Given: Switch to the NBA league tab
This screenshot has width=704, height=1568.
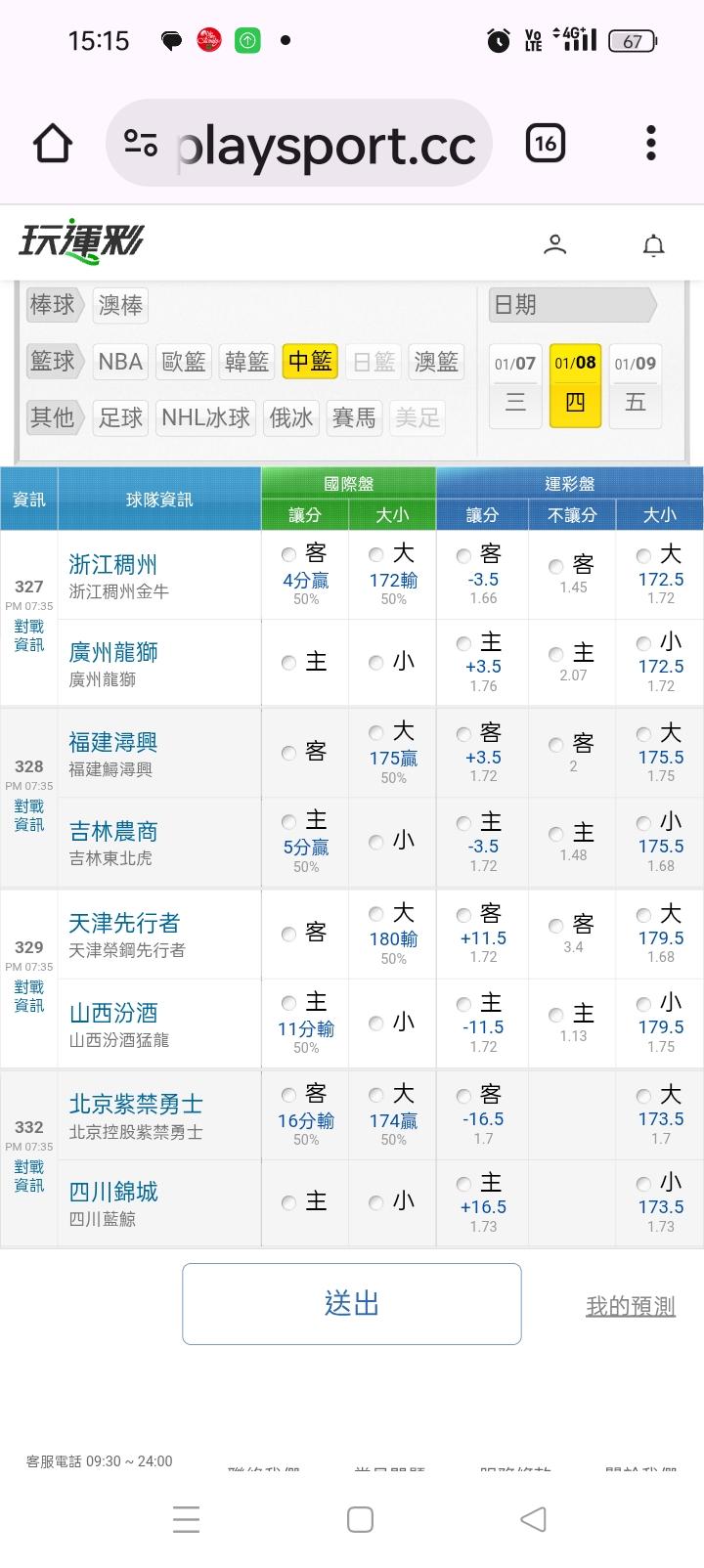Looking at the screenshot, I should point(120,362).
